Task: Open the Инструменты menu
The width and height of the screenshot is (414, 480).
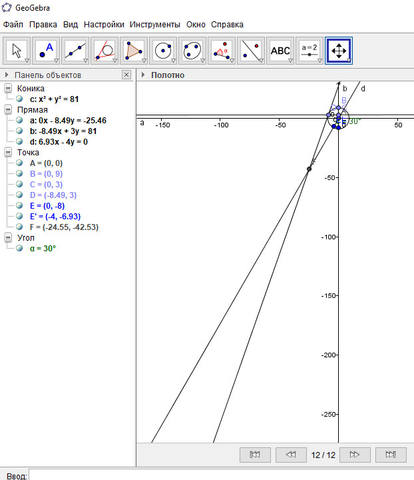Action: (x=155, y=24)
